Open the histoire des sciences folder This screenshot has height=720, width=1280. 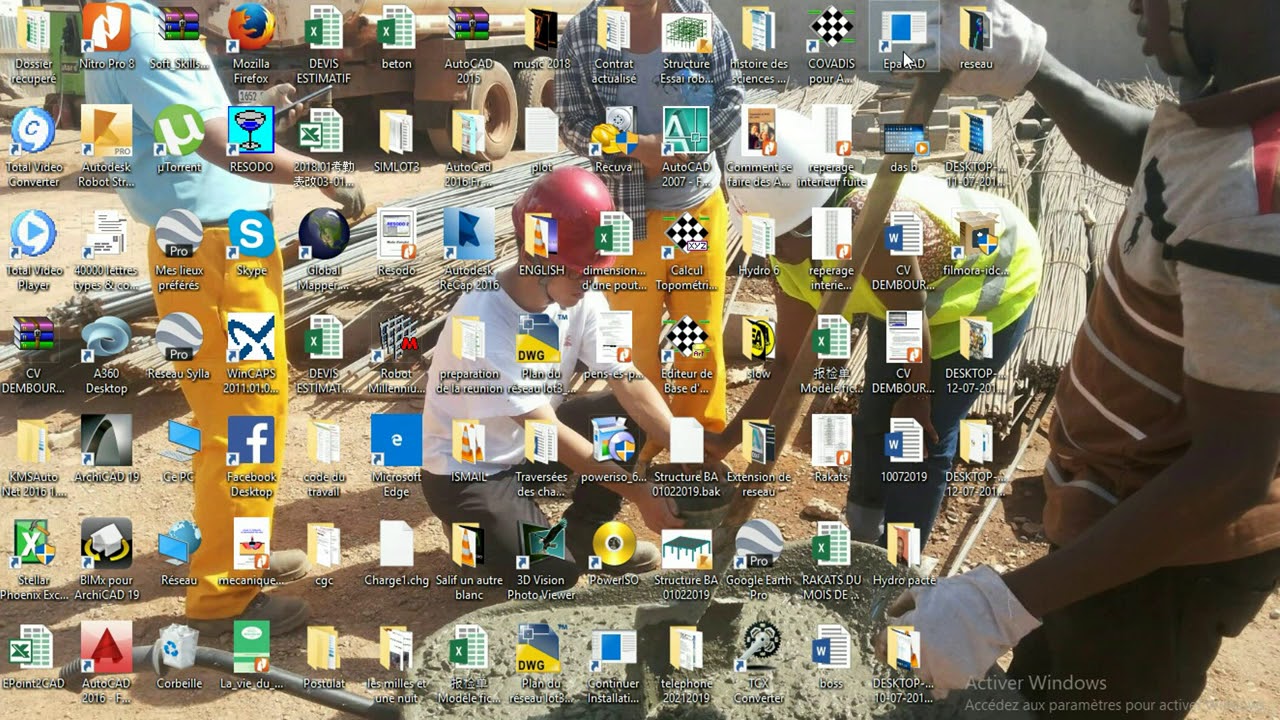pos(759,45)
